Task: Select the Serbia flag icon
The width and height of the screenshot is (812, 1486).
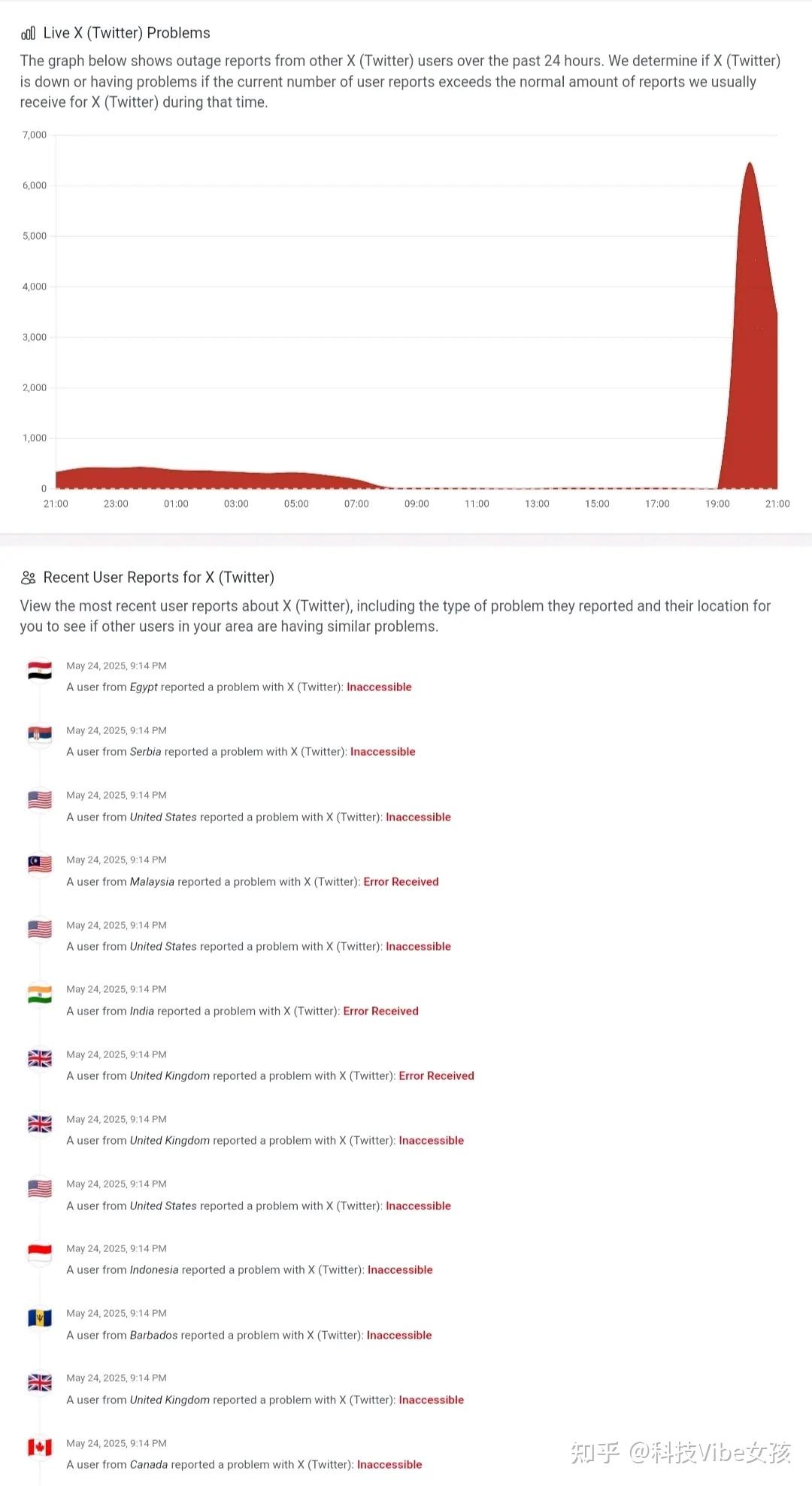Action: tap(40, 735)
